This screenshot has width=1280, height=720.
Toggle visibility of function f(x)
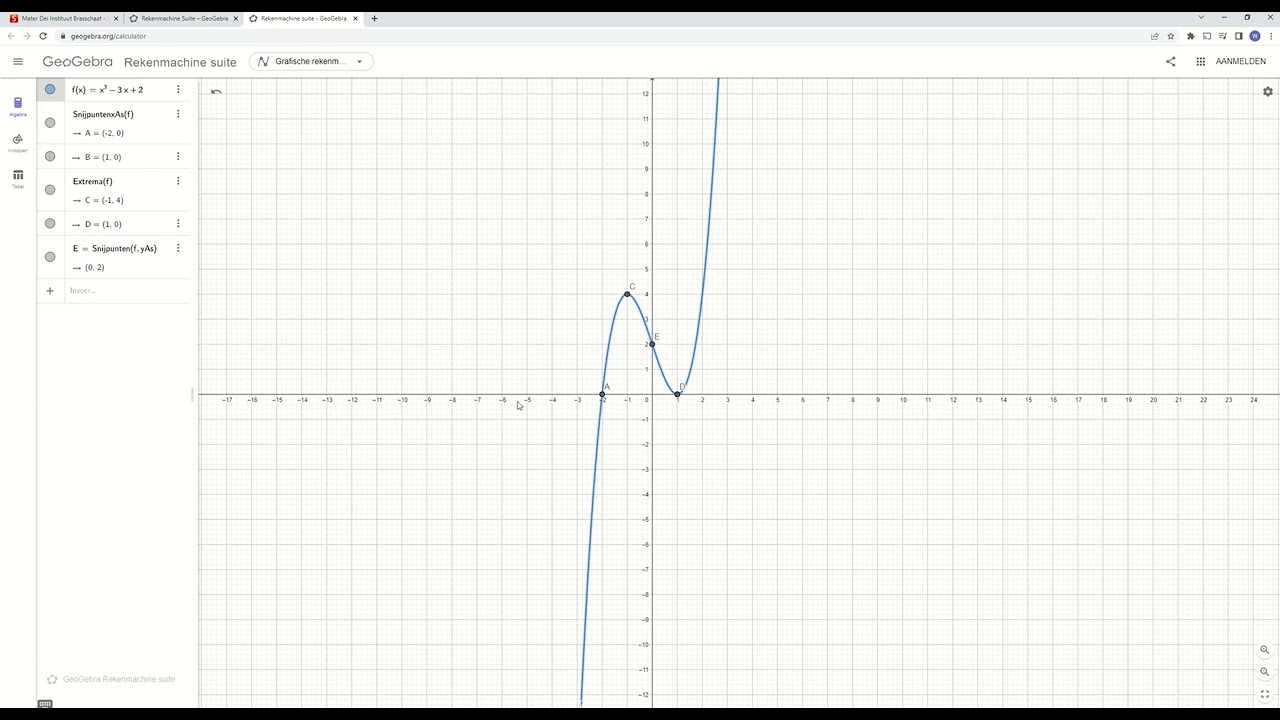50,89
